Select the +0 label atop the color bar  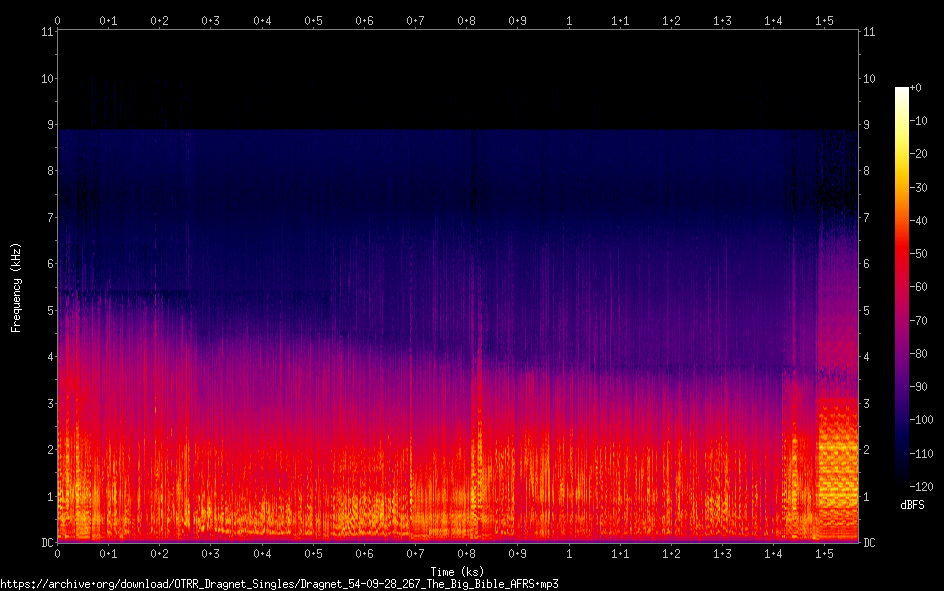[917, 88]
